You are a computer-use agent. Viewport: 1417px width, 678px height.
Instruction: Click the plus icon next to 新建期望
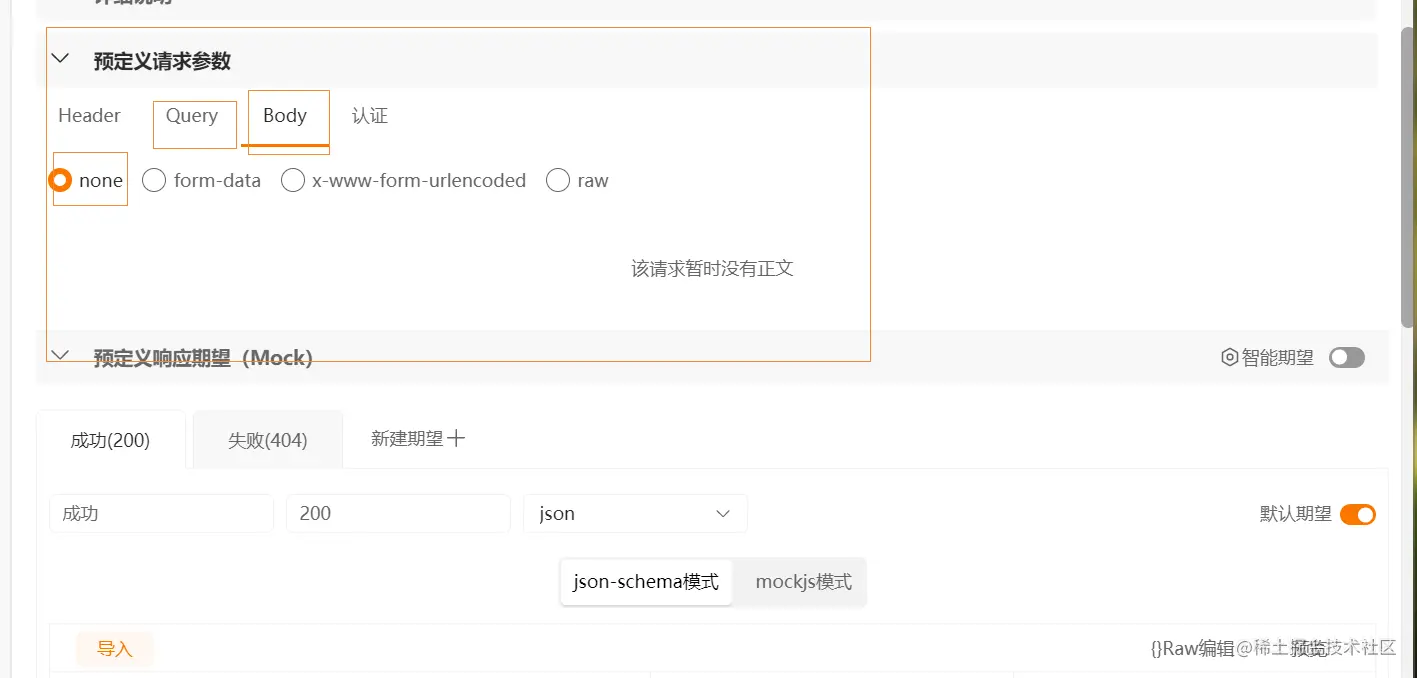458,437
